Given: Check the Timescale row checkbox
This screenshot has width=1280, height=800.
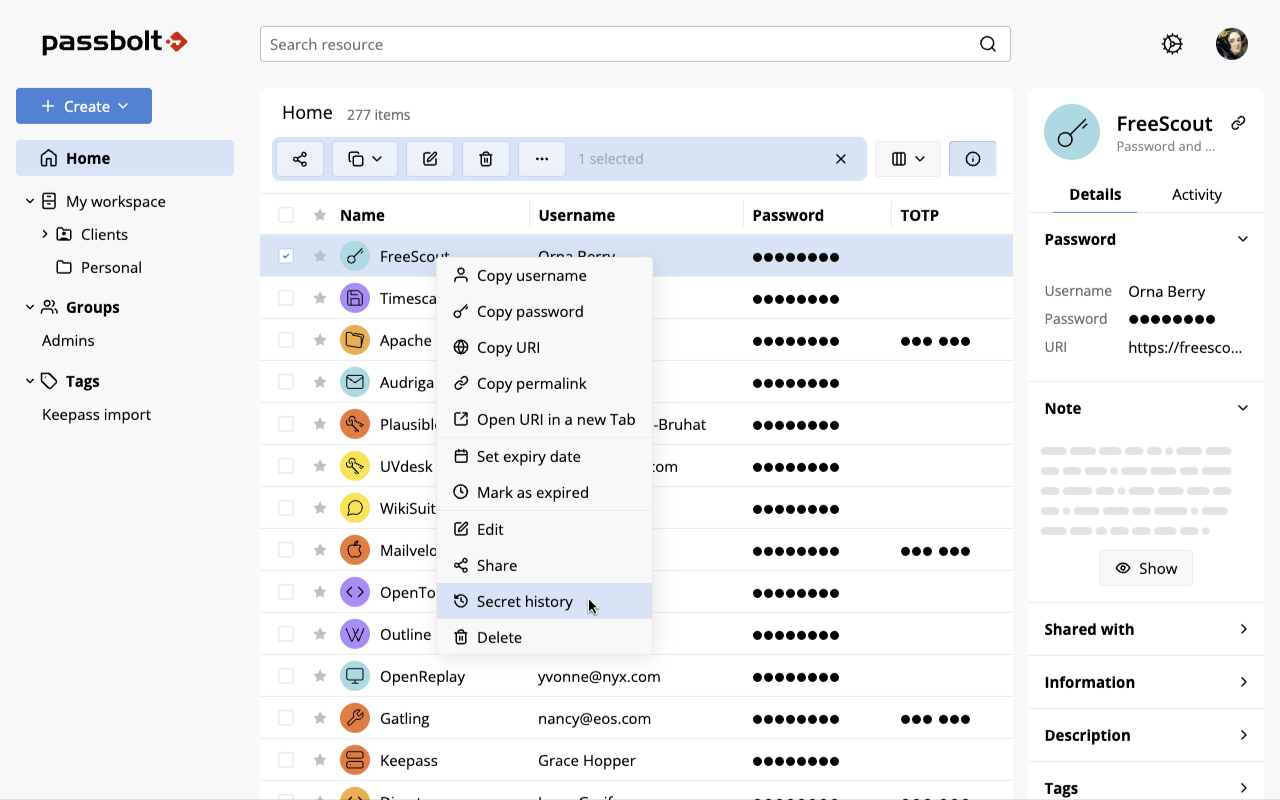Looking at the screenshot, I should coord(286,298).
